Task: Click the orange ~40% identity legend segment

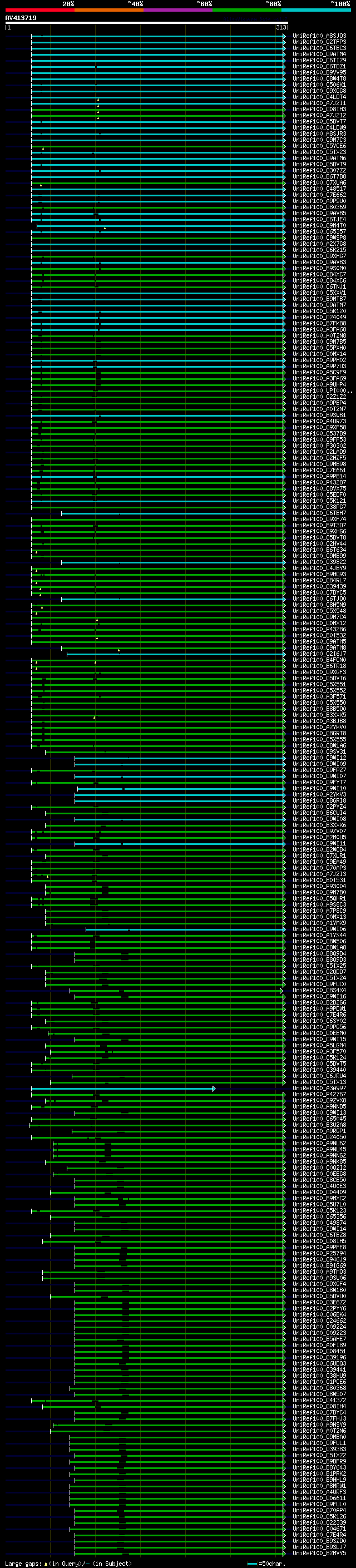Action: [109, 10]
